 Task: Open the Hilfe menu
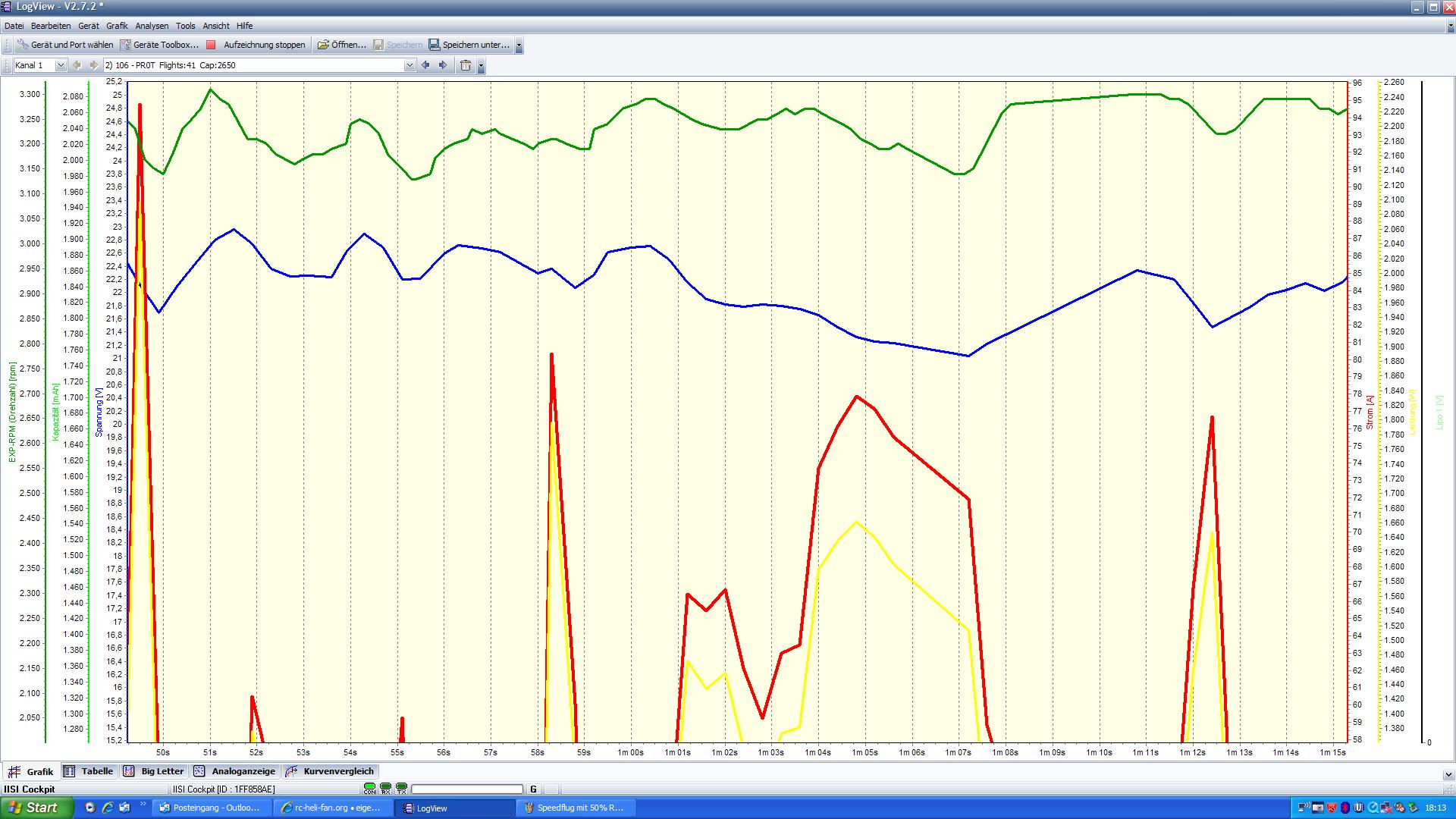click(244, 26)
